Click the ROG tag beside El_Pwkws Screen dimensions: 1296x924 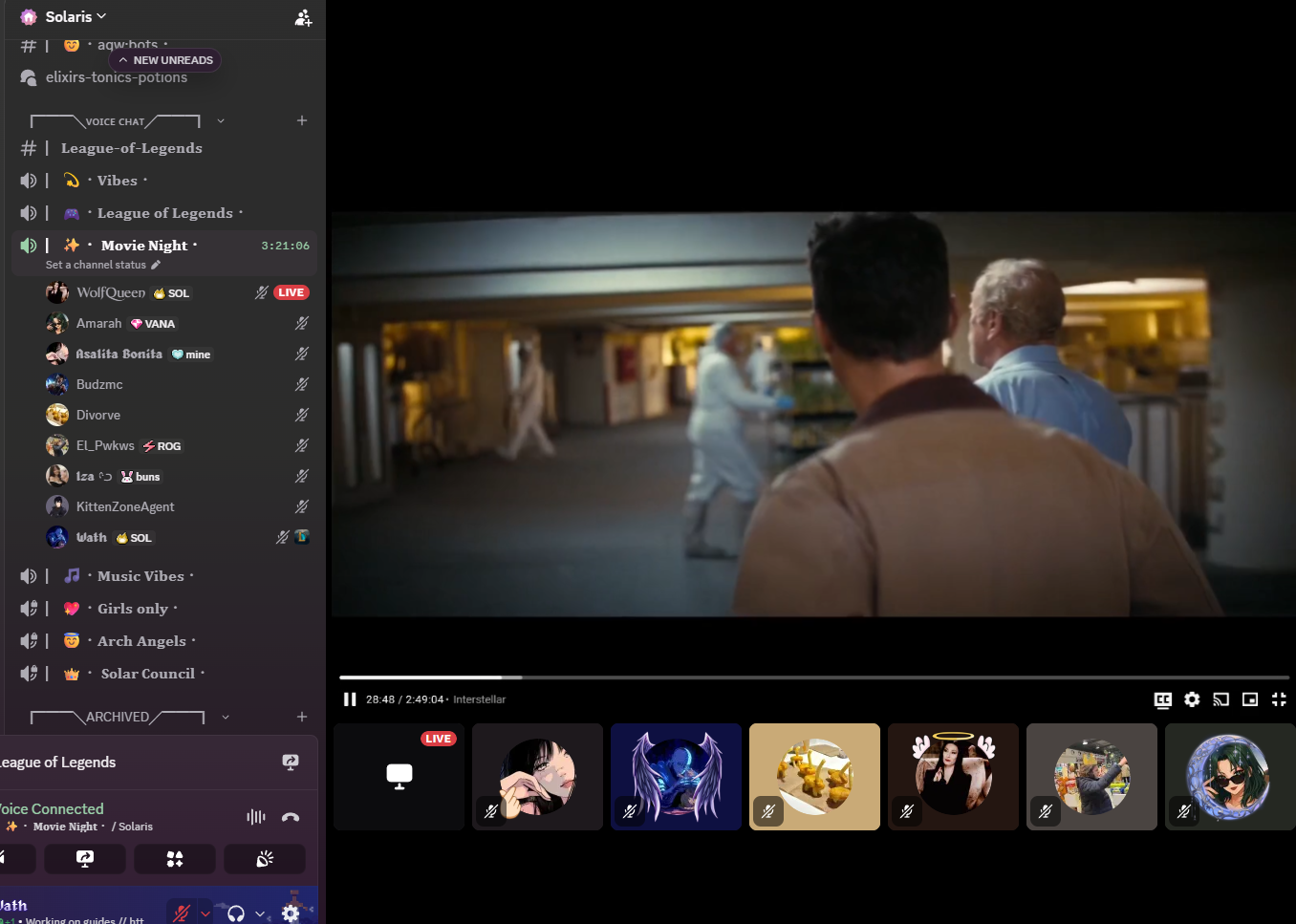[162, 446]
